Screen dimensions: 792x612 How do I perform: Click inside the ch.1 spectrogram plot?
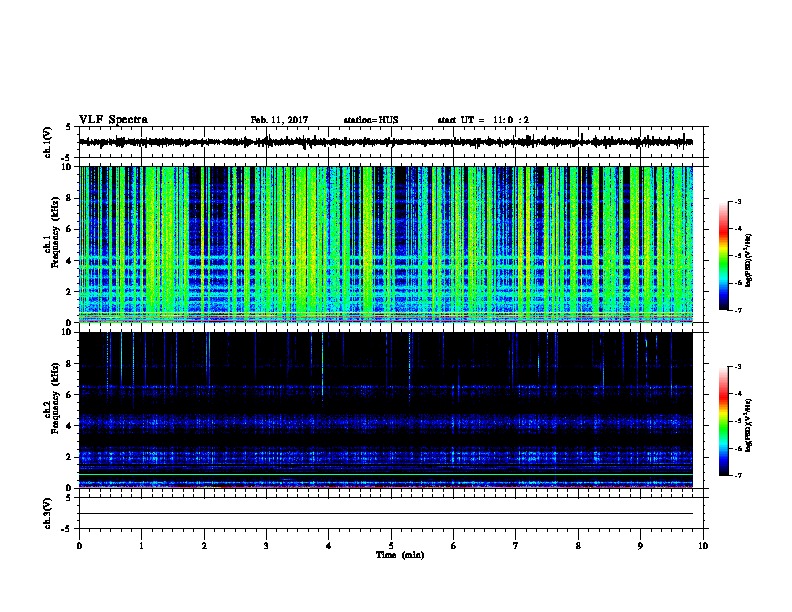click(386, 244)
